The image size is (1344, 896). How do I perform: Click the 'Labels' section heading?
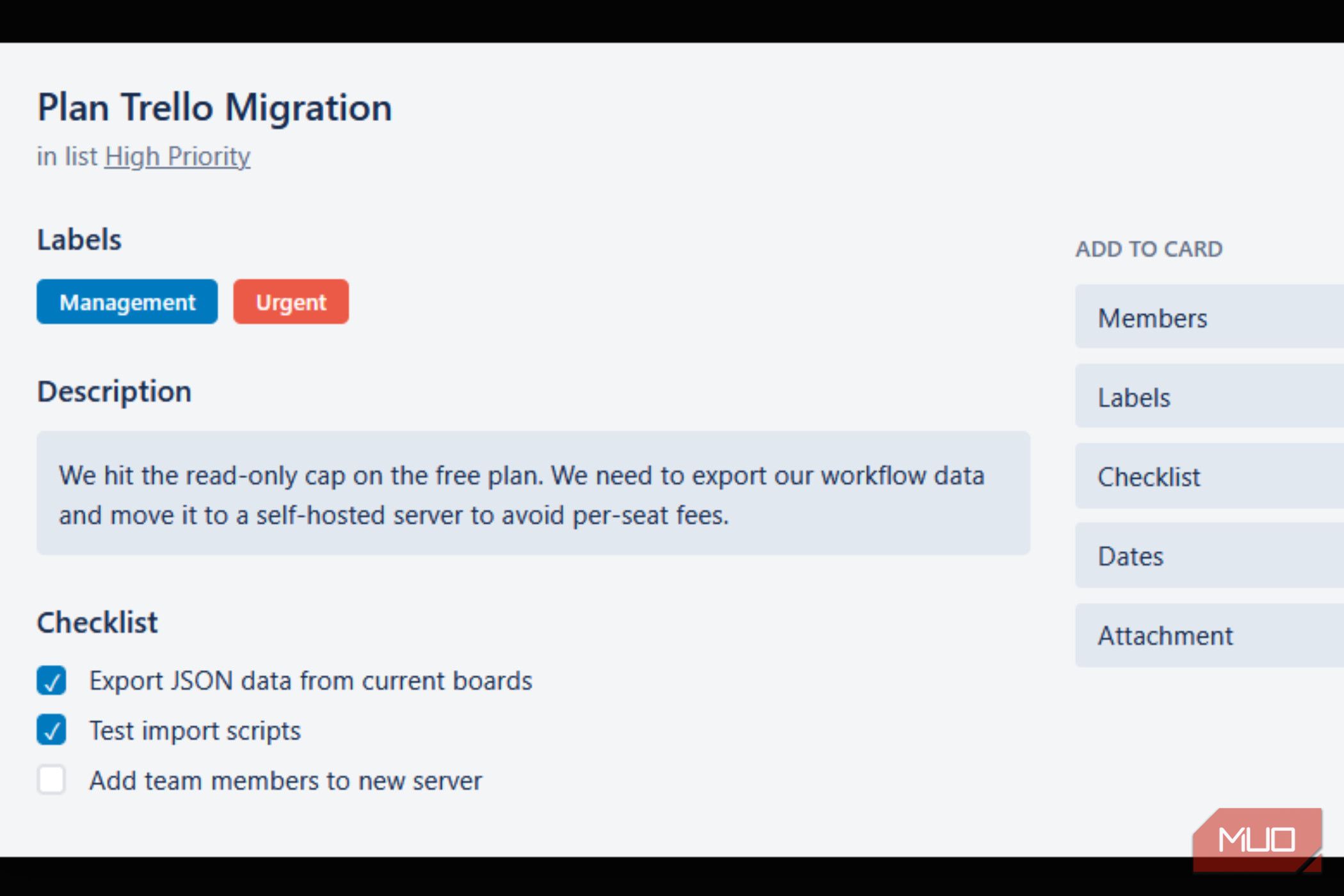click(x=79, y=240)
